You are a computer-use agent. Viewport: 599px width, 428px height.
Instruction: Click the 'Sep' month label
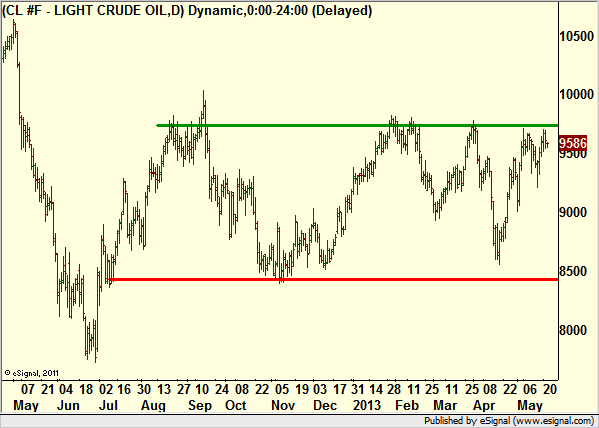pos(199,406)
